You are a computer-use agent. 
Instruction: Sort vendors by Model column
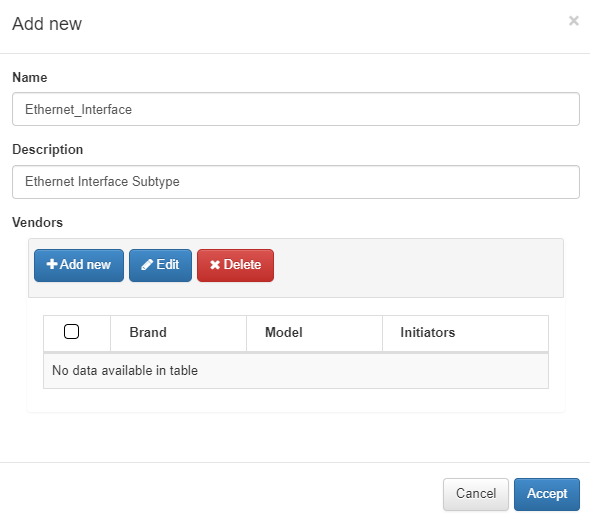click(314, 333)
